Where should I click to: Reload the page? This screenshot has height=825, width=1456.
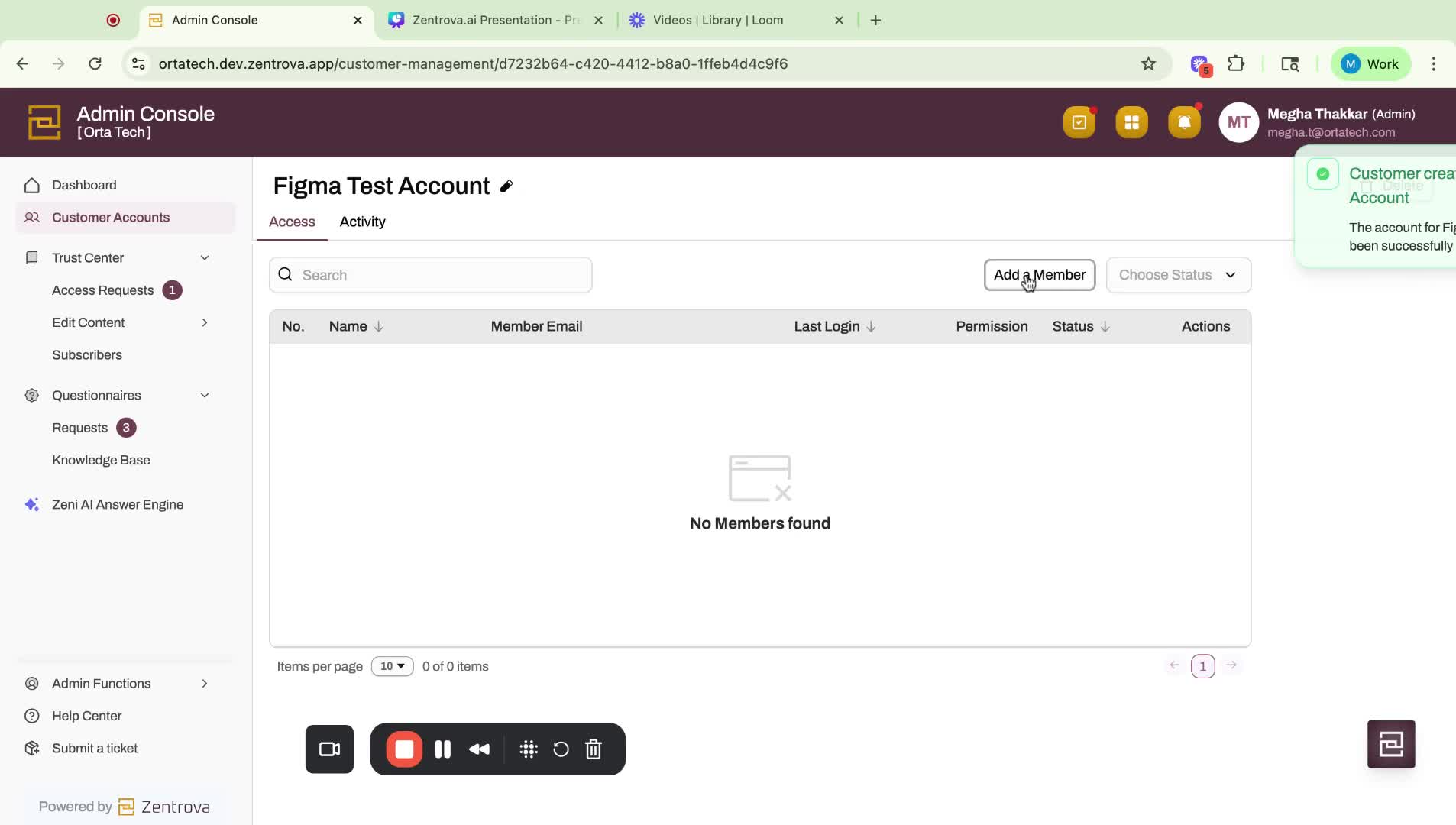[x=95, y=63]
